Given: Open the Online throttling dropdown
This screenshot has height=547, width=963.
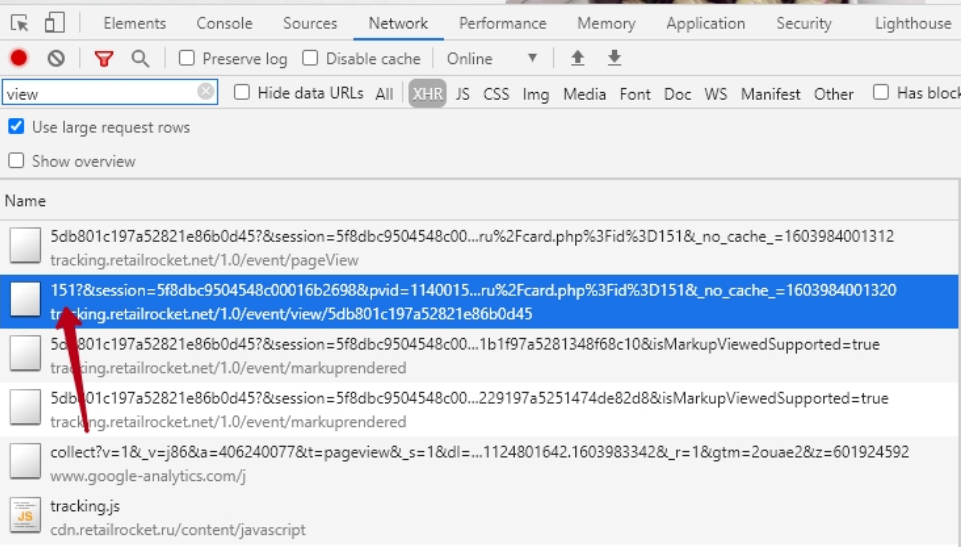Looking at the screenshot, I should click(492, 59).
